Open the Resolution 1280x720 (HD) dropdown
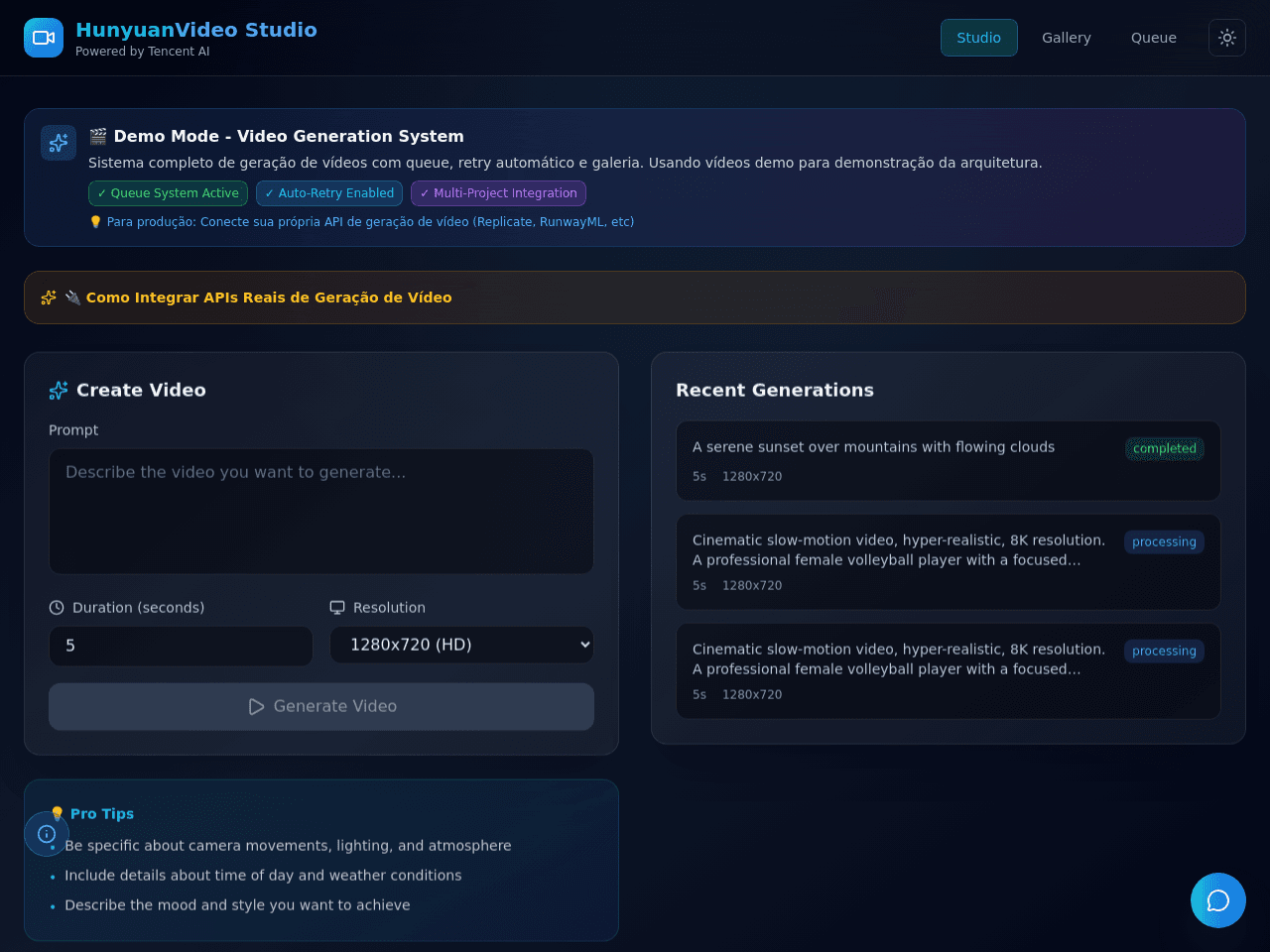 click(461, 645)
